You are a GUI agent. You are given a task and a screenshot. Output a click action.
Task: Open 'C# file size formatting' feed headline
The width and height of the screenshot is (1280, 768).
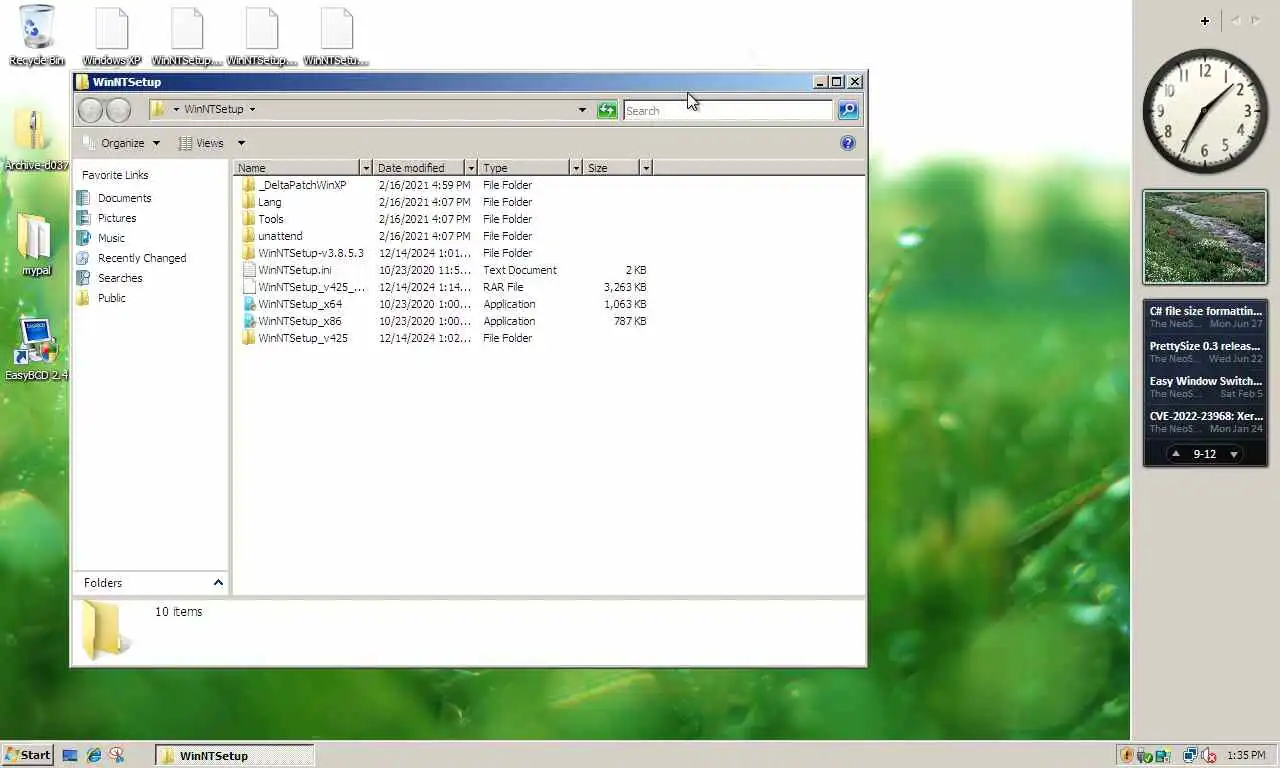tap(1205, 311)
